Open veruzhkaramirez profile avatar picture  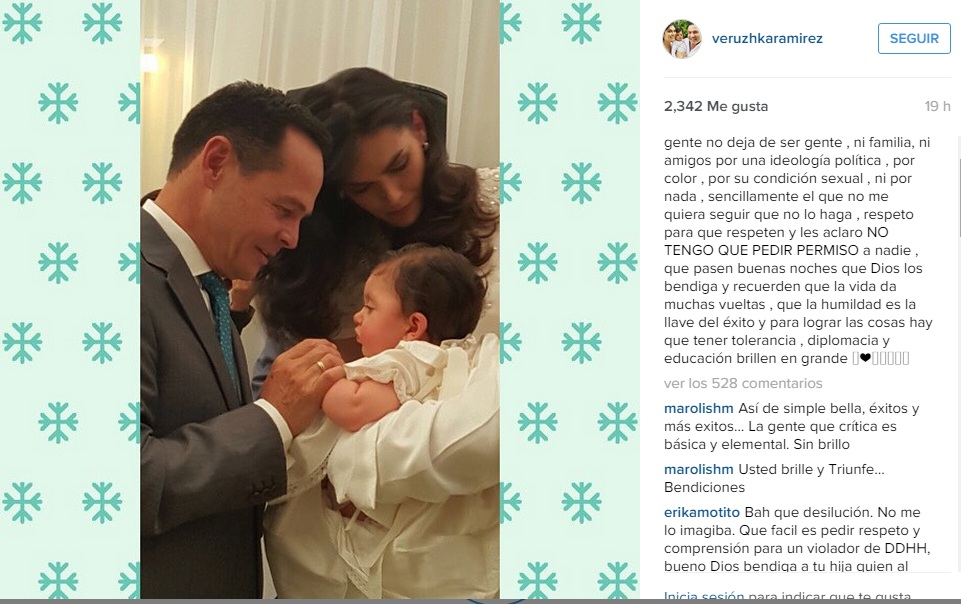682,39
